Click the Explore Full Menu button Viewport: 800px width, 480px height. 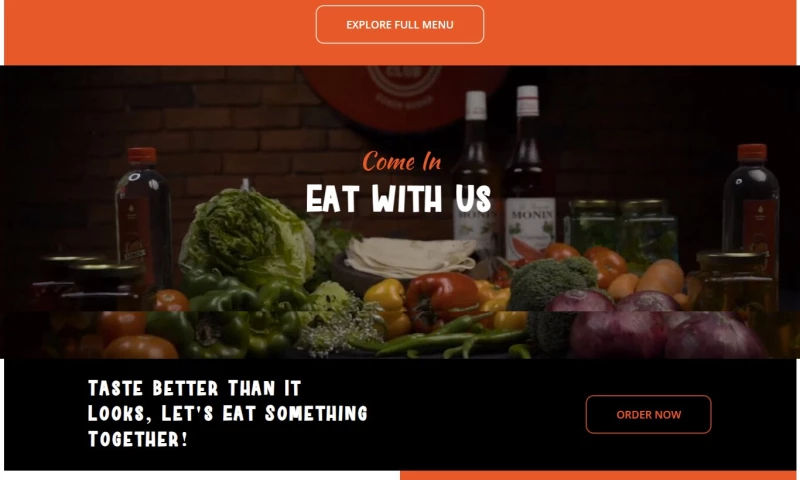point(399,24)
